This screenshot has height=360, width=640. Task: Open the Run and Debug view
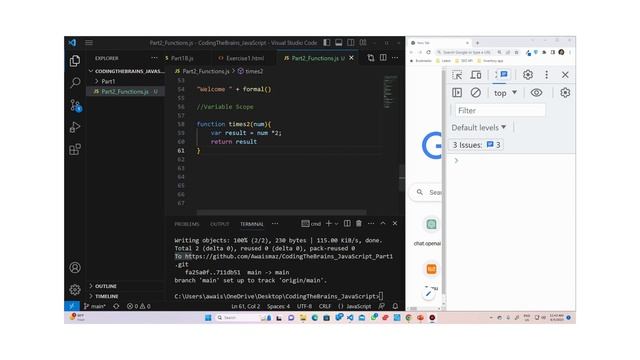[x=75, y=127]
